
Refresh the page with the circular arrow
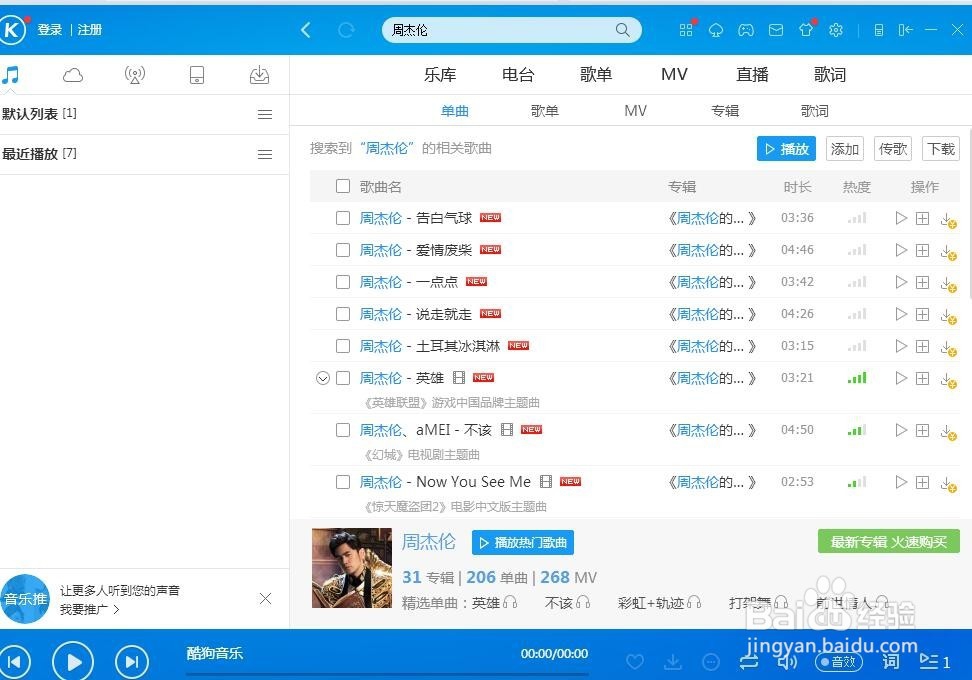pos(346,30)
